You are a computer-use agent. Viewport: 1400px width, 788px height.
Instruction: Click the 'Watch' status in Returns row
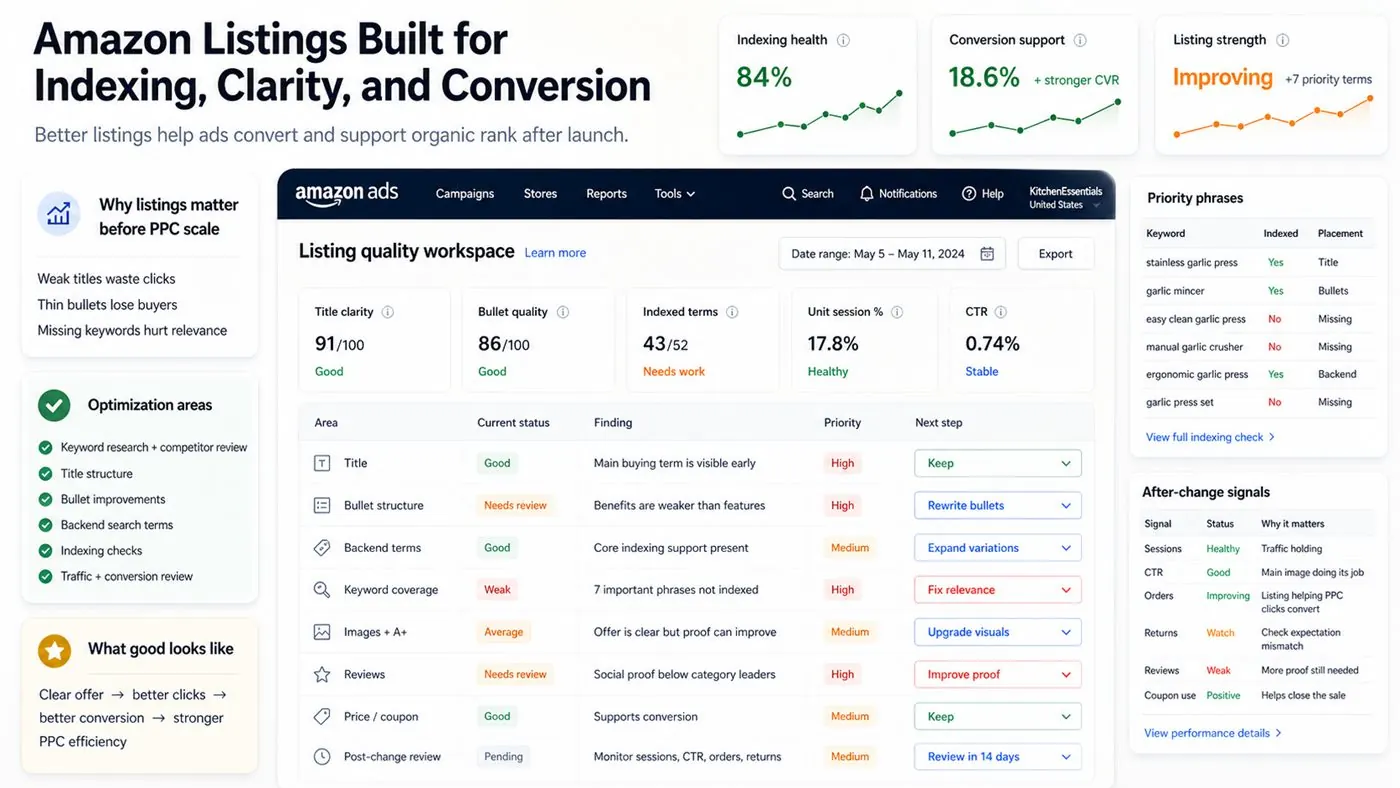tap(1220, 633)
